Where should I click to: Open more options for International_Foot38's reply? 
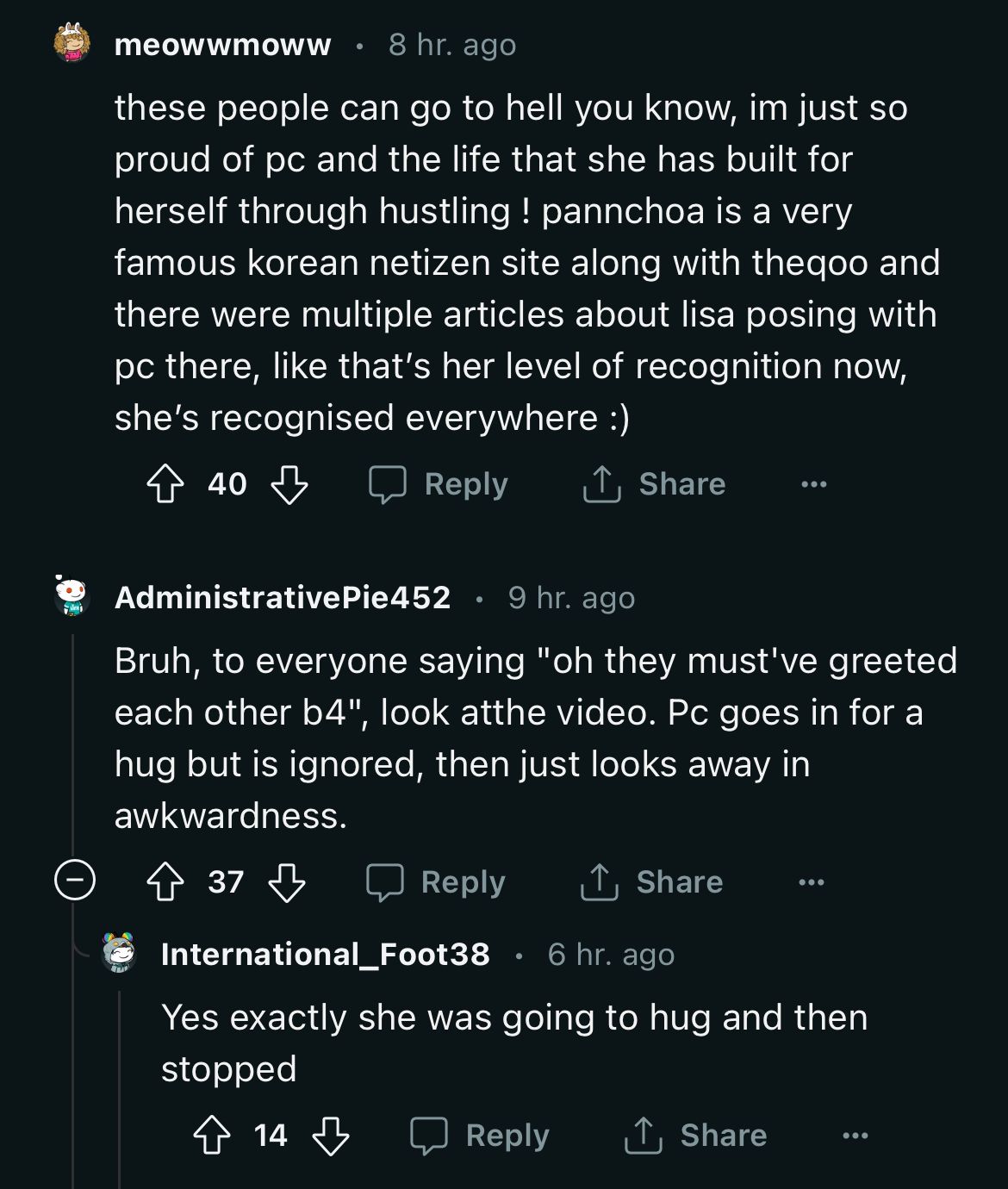point(855,1136)
